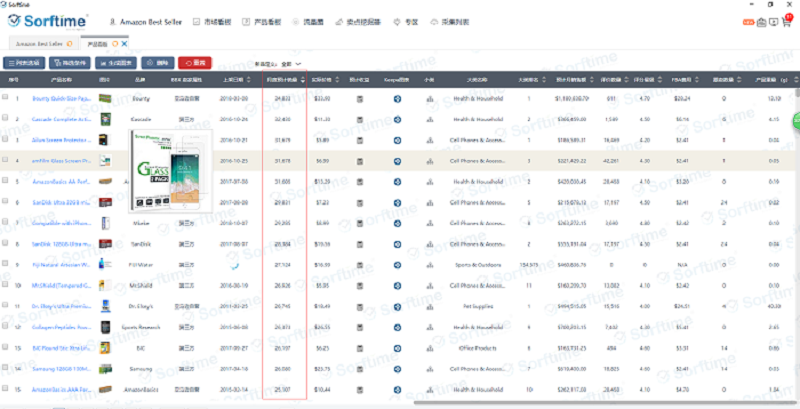Open profit calculator icon in Mr.Shield row
The height and width of the screenshot is (409, 800).
coord(360,286)
